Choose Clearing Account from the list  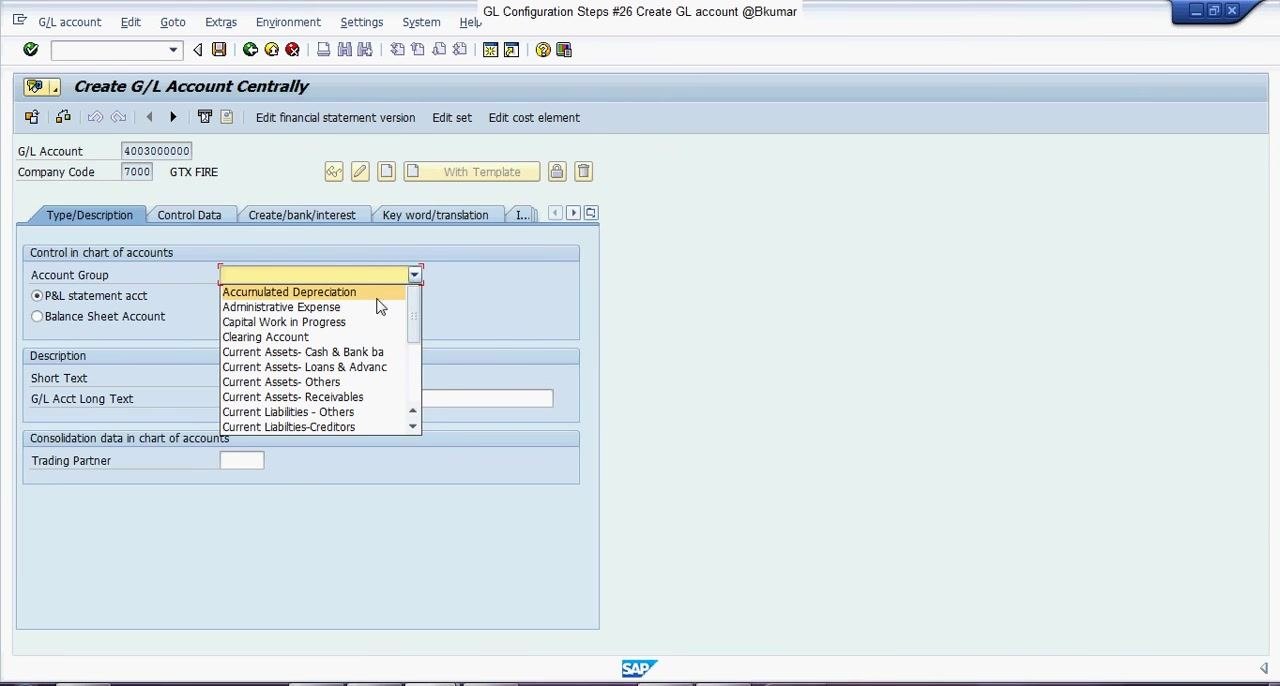pyautogui.click(x=314, y=337)
